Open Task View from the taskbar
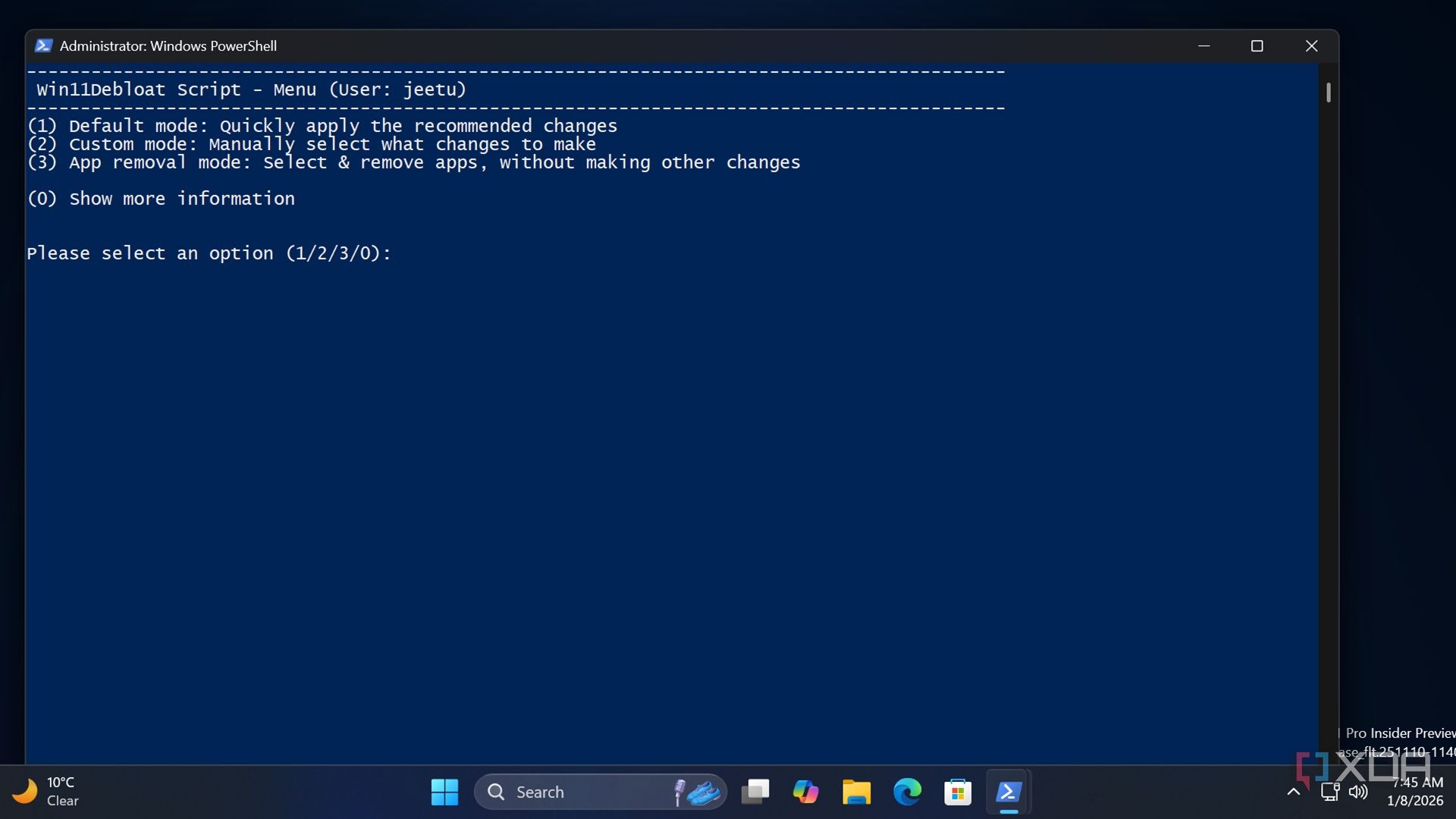 click(x=755, y=792)
